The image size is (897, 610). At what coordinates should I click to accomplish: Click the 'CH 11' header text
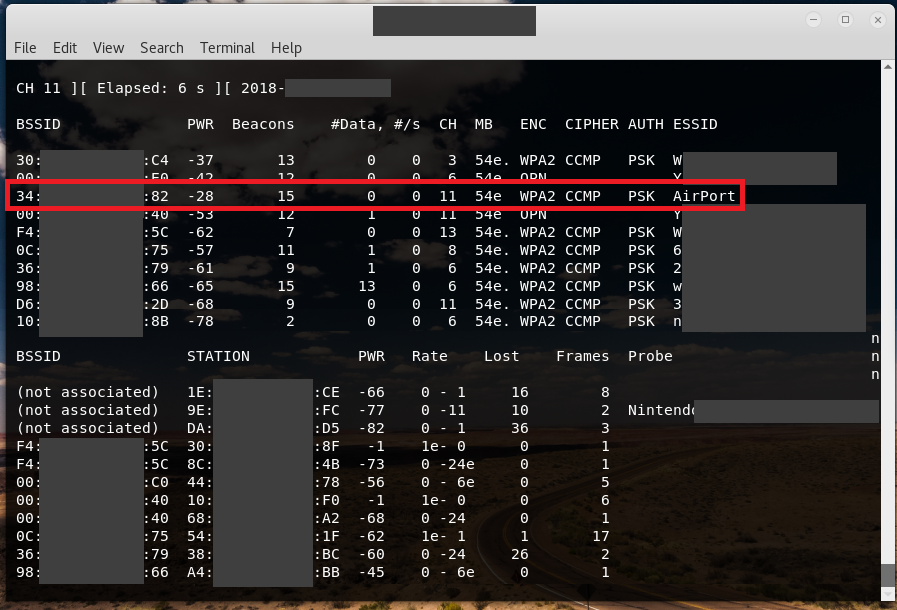click(x=38, y=88)
